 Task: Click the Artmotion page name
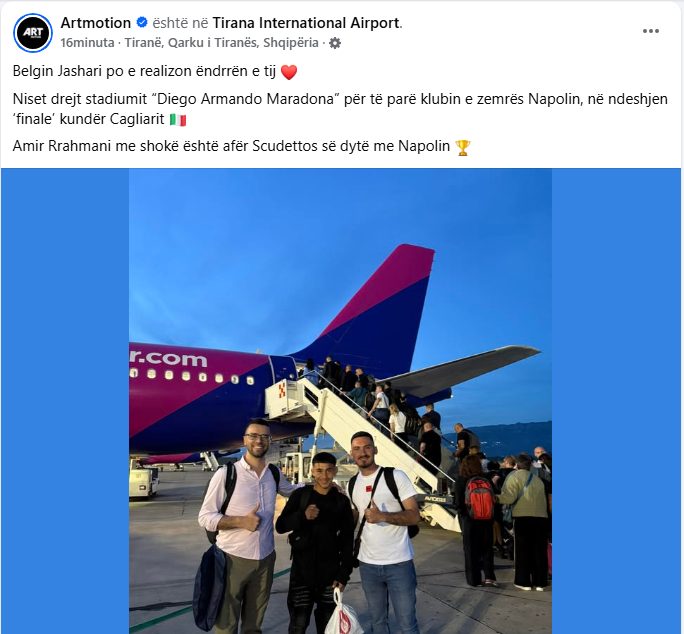tap(96, 23)
